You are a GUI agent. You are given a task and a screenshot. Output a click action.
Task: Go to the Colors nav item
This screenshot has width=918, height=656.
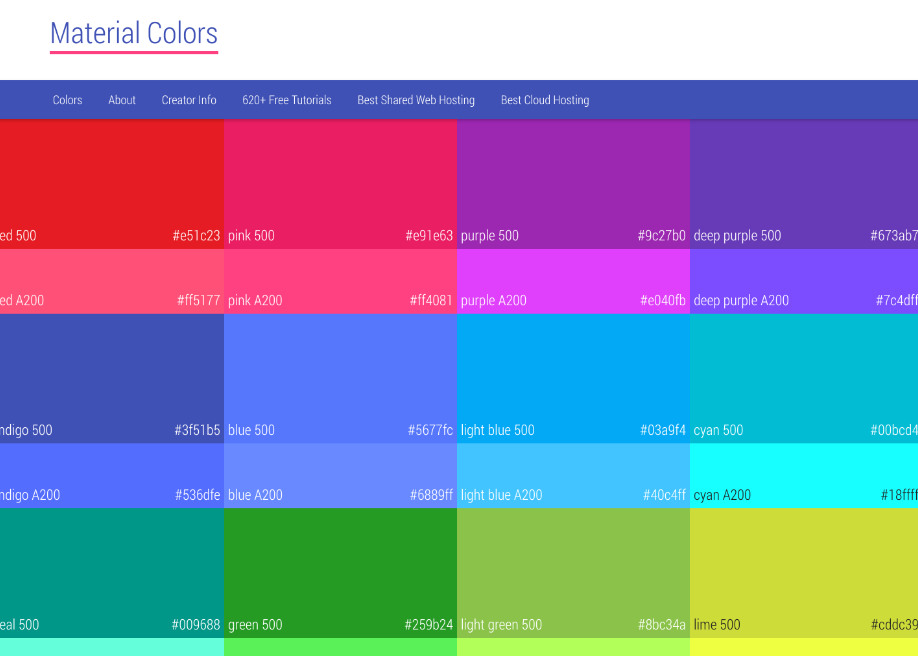coord(67,100)
